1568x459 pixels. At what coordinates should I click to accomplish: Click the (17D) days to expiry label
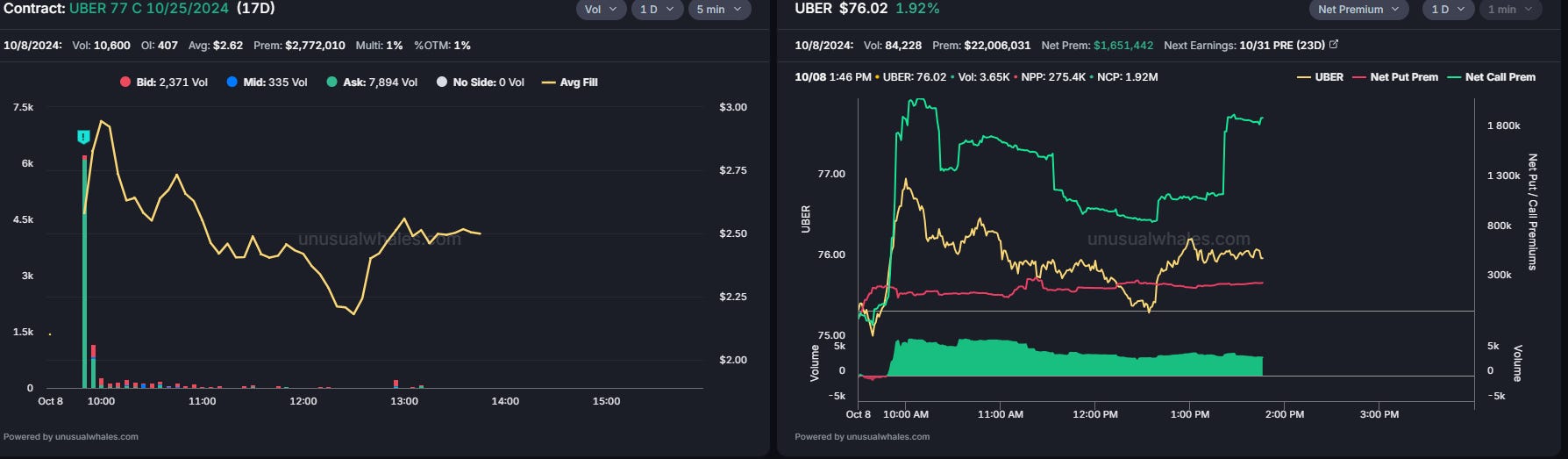pos(256,8)
